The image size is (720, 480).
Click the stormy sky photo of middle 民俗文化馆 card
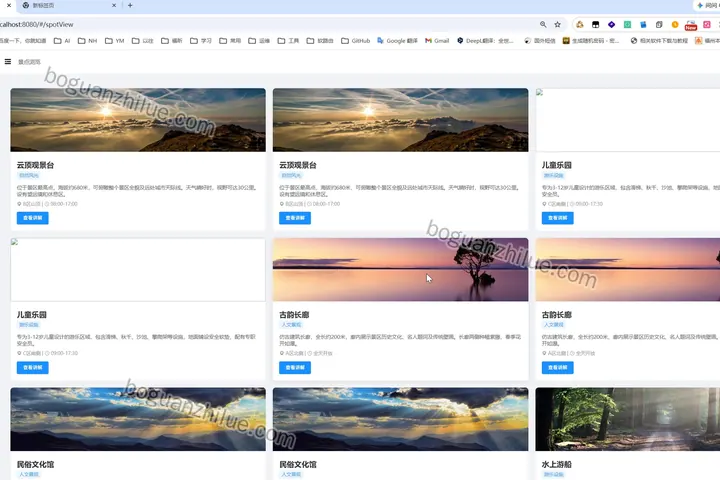pos(400,419)
